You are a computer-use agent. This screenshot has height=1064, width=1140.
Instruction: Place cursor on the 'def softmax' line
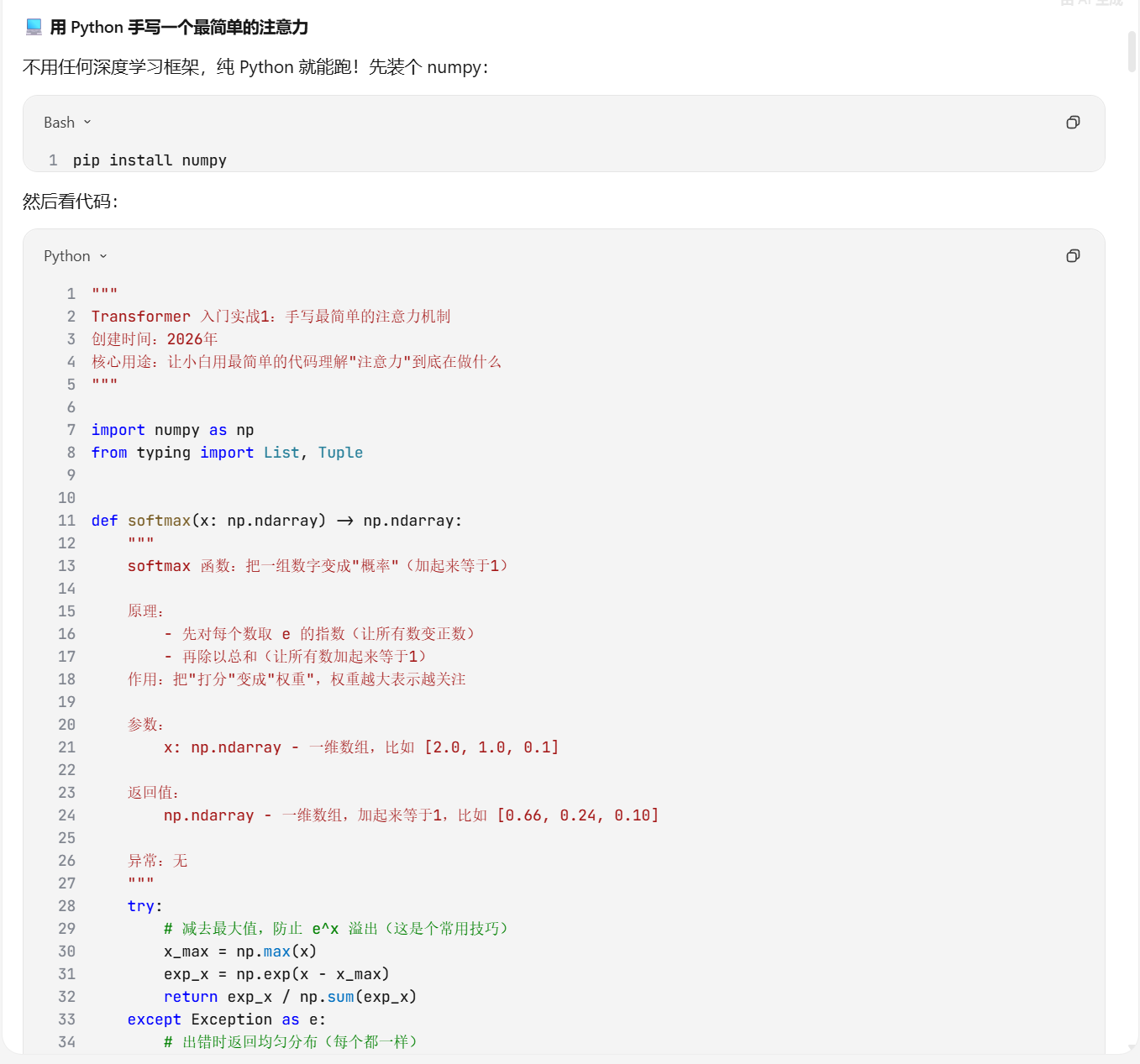click(x=276, y=521)
